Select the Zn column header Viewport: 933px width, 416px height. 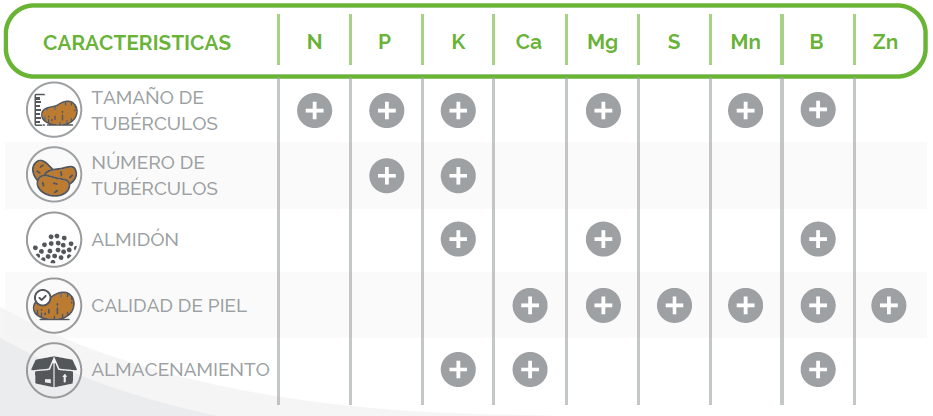[x=887, y=43]
